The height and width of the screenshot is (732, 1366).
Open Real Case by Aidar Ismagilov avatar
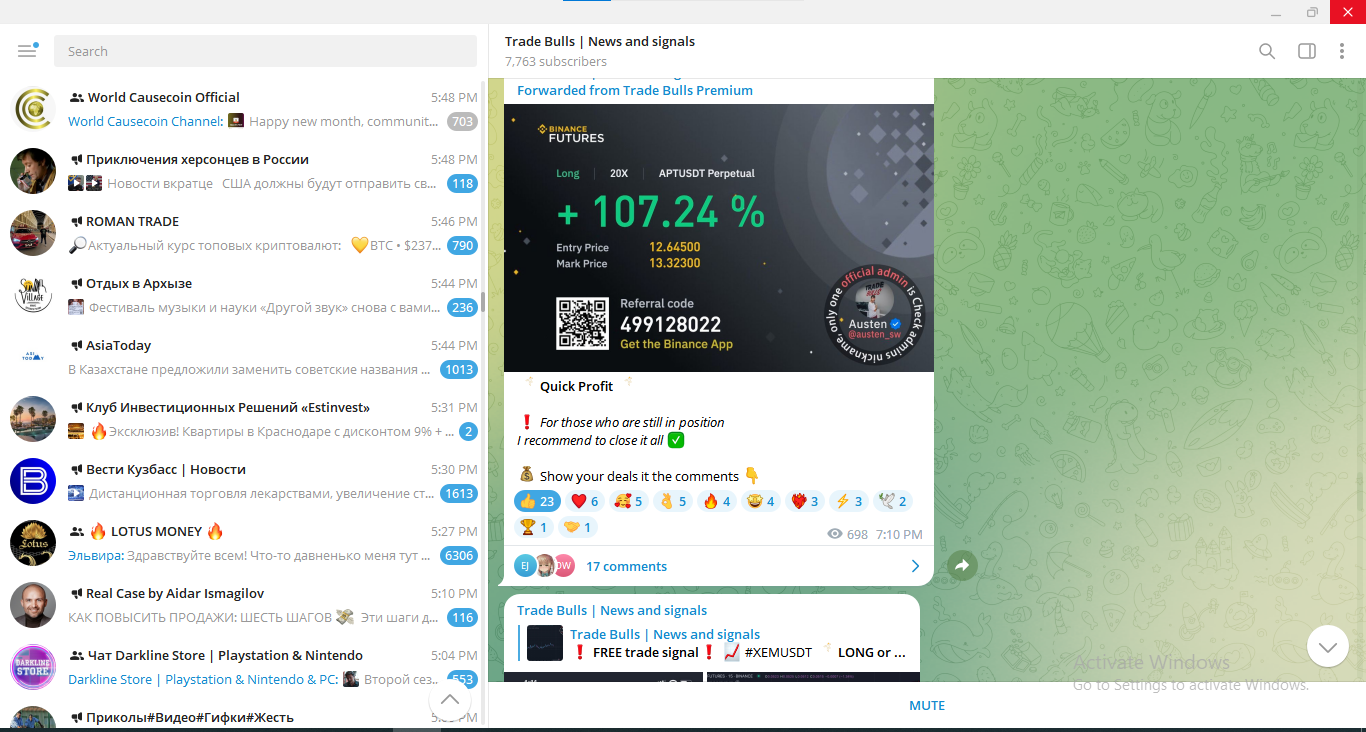(x=33, y=605)
